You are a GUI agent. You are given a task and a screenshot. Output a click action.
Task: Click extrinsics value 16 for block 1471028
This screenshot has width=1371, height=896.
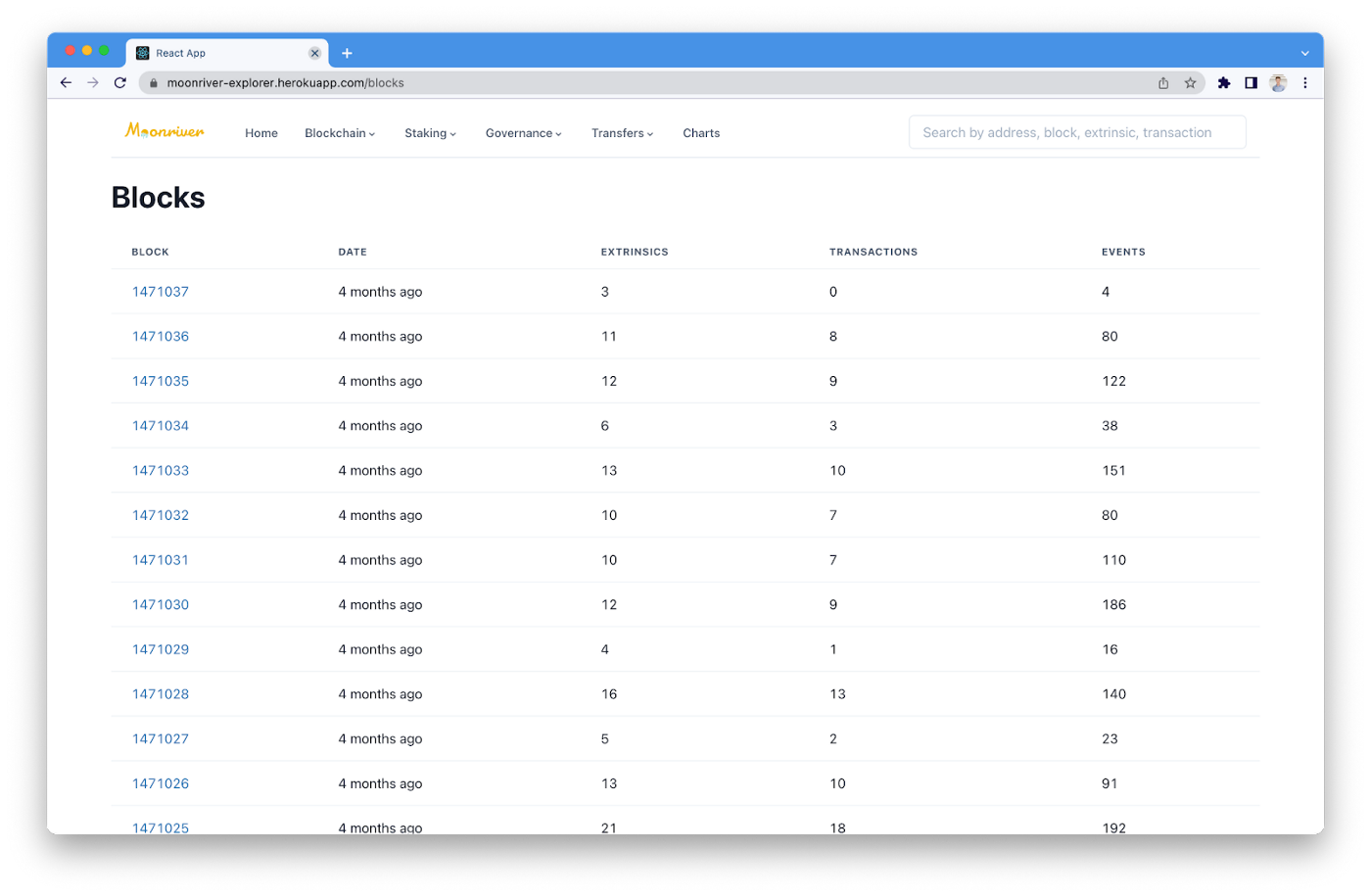609,694
